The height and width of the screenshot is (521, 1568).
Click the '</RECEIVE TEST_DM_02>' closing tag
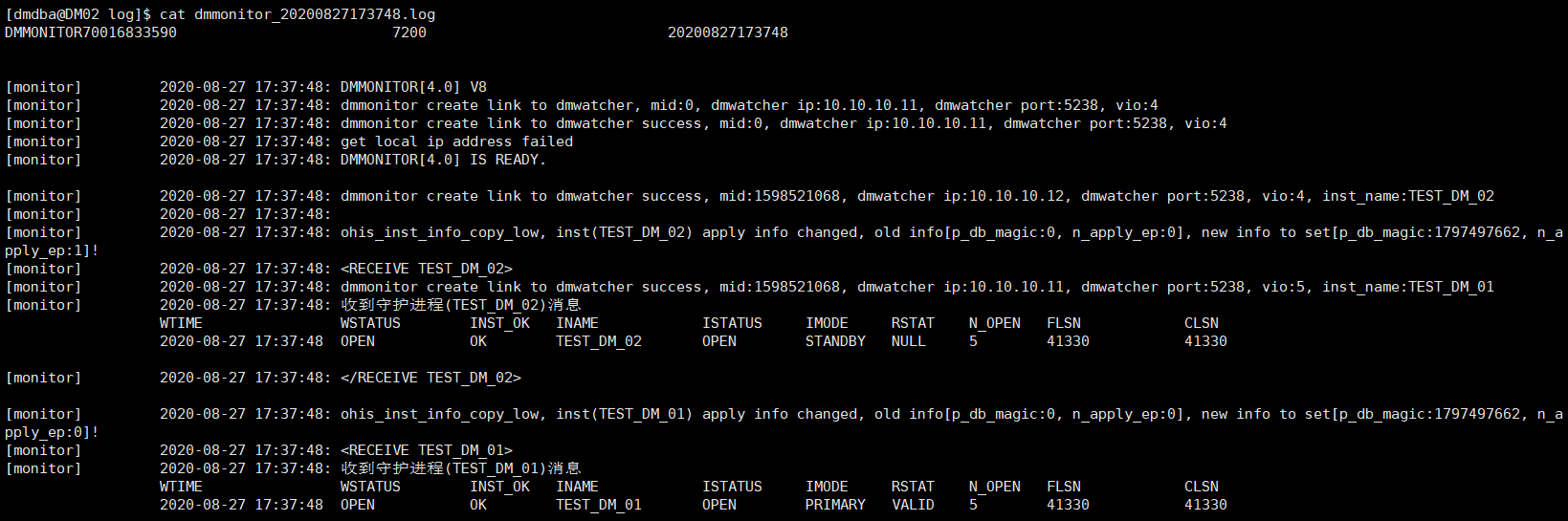(x=431, y=378)
